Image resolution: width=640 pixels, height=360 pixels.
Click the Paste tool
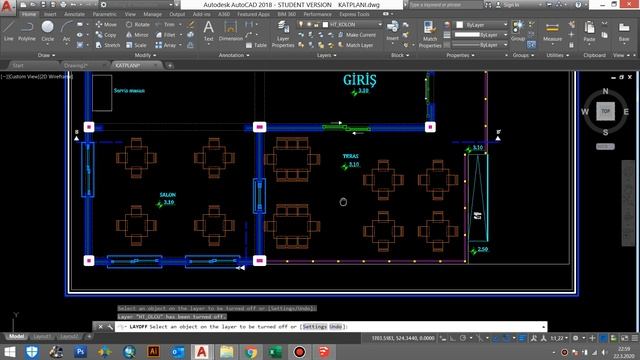[x=589, y=32]
